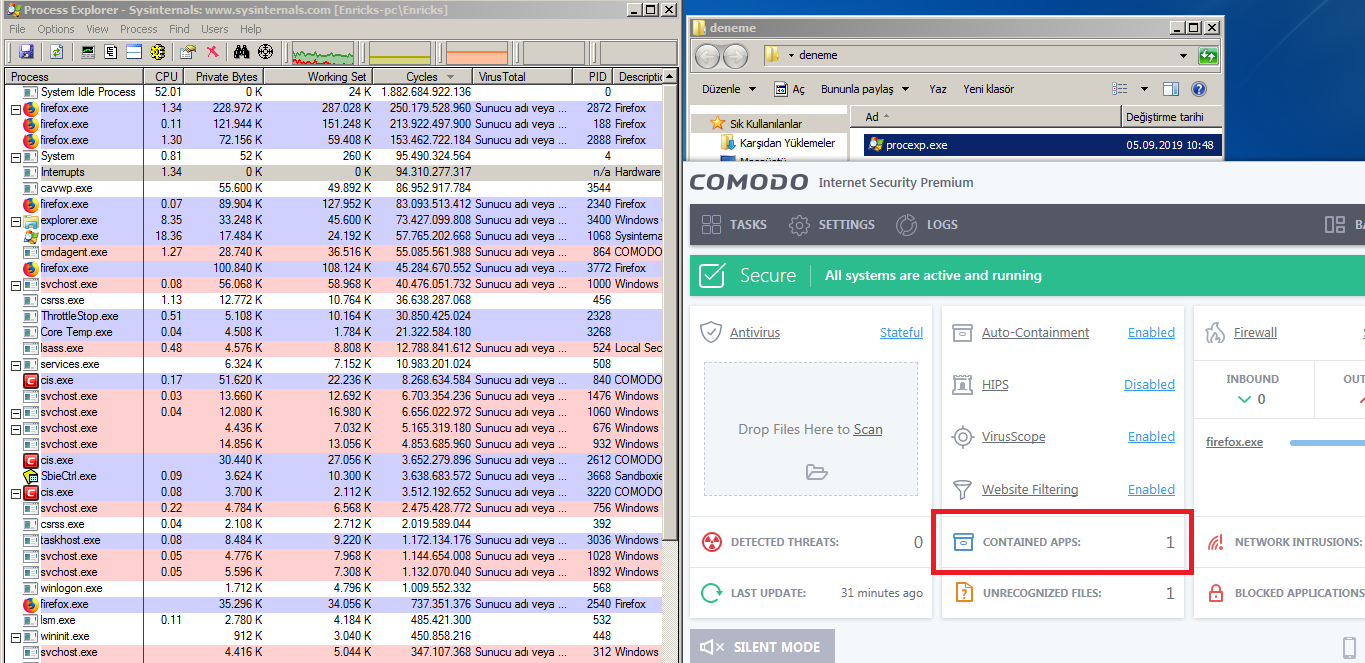Click the Save icon in Process Explorer toolbar
The height and width of the screenshot is (663, 1365).
26,51
